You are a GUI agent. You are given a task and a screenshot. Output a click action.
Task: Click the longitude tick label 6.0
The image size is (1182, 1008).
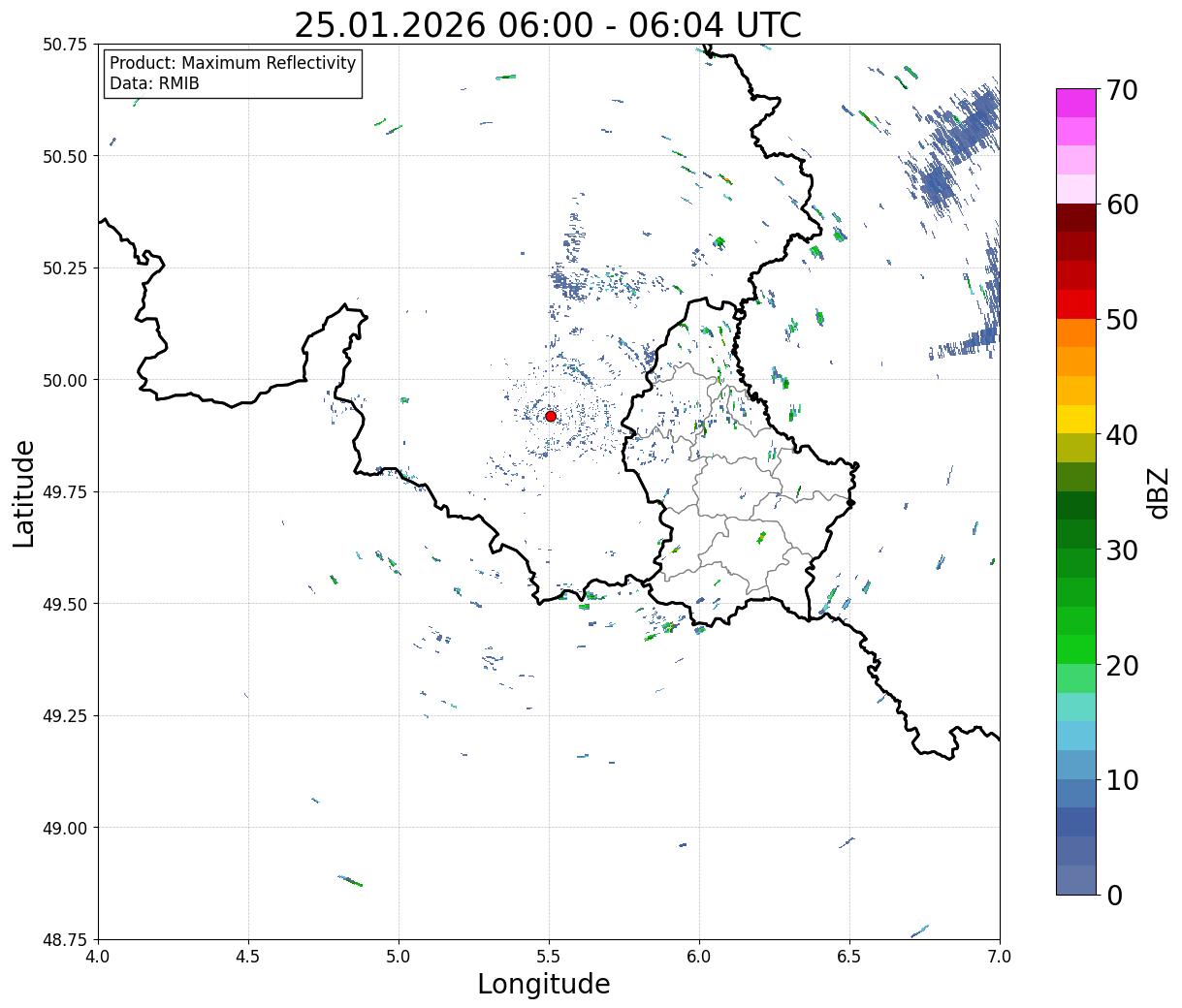(699, 957)
